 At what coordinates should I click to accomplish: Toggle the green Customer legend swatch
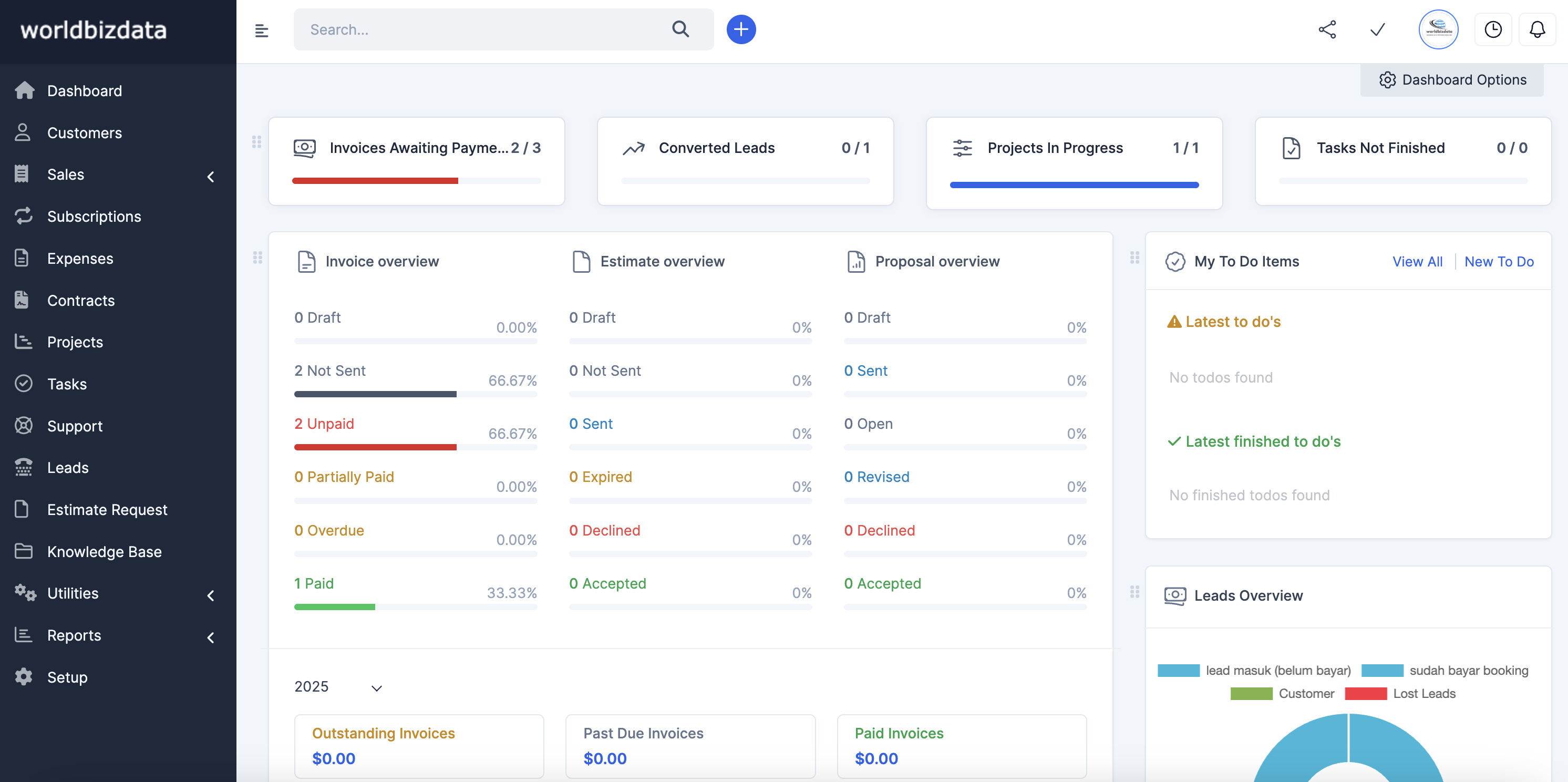tap(1251, 693)
